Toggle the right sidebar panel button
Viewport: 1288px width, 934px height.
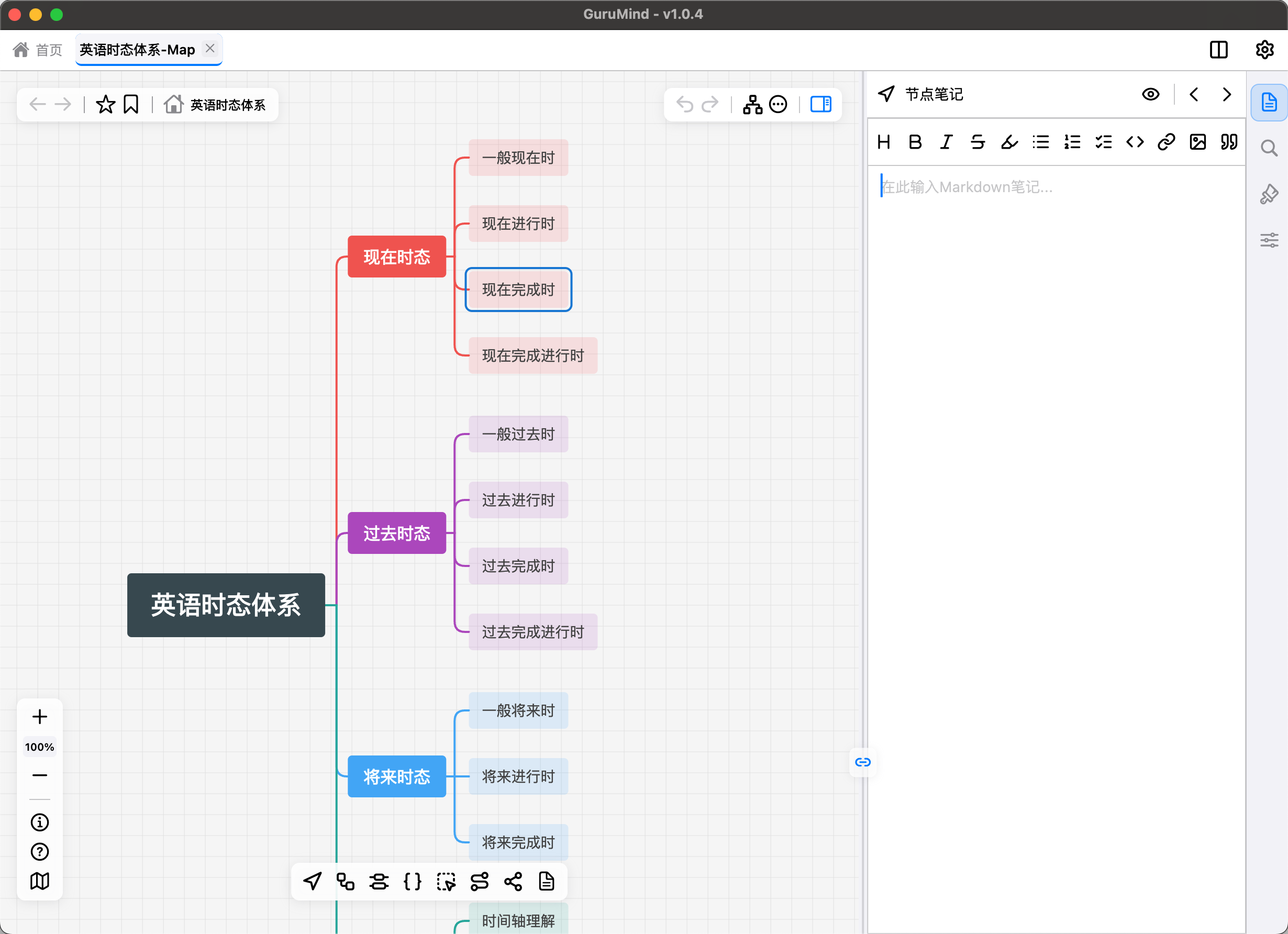[820, 105]
